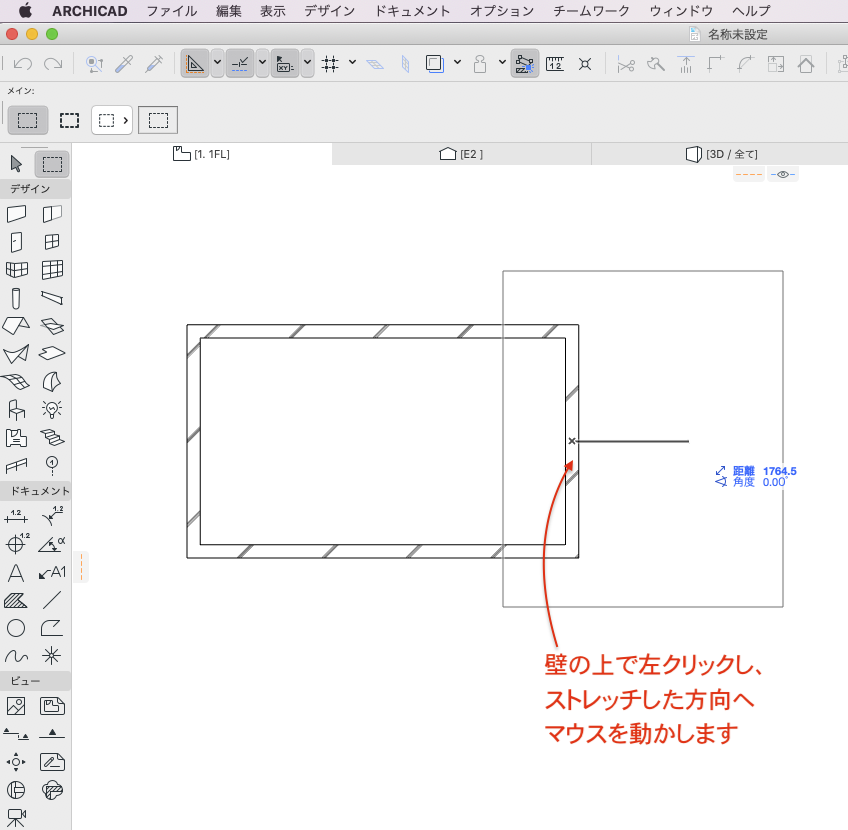The image size is (848, 830).
Task: Open Snap Guides dropdown arrow
Action: point(262,63)
